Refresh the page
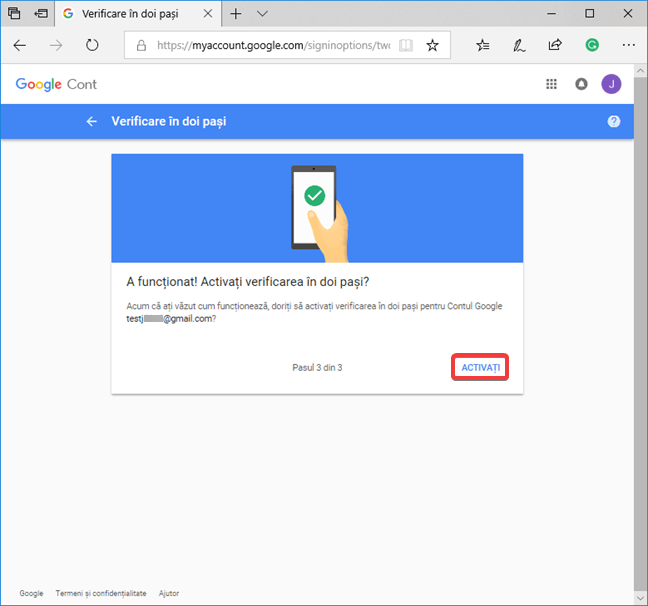 click(x=92, y=45)
